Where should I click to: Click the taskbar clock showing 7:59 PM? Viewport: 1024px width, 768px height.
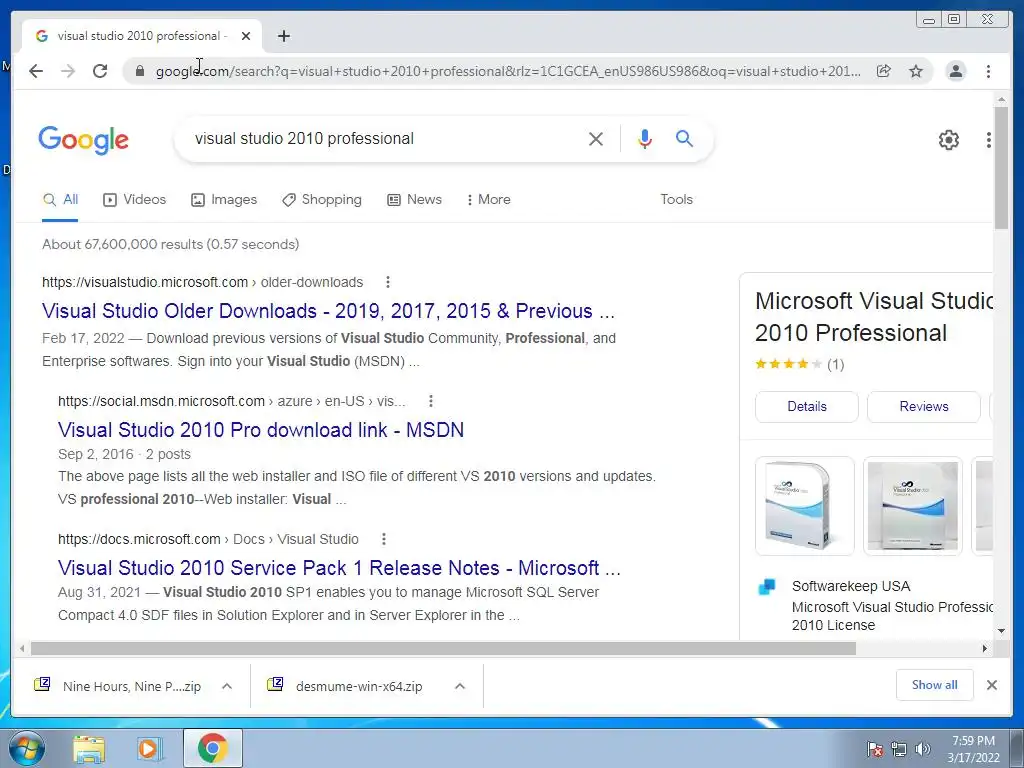[973, 749]
